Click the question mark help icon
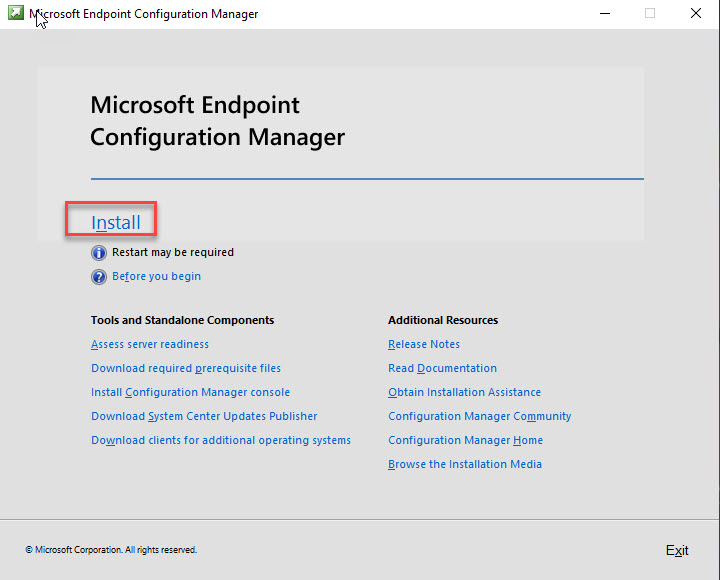This screenshot has height=580, width=720. [x=99, y=277]
